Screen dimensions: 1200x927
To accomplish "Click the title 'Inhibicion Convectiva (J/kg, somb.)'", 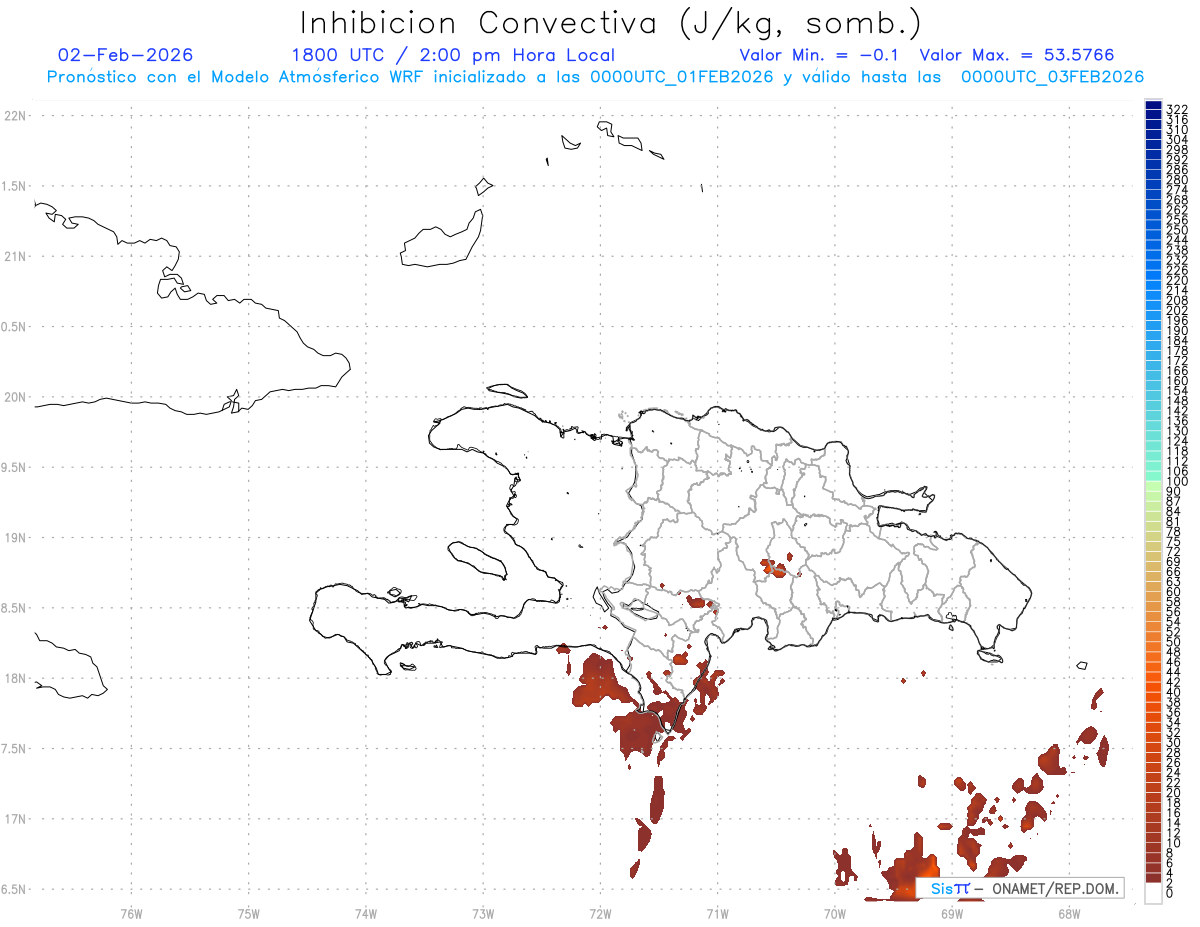I will point(609,24).
